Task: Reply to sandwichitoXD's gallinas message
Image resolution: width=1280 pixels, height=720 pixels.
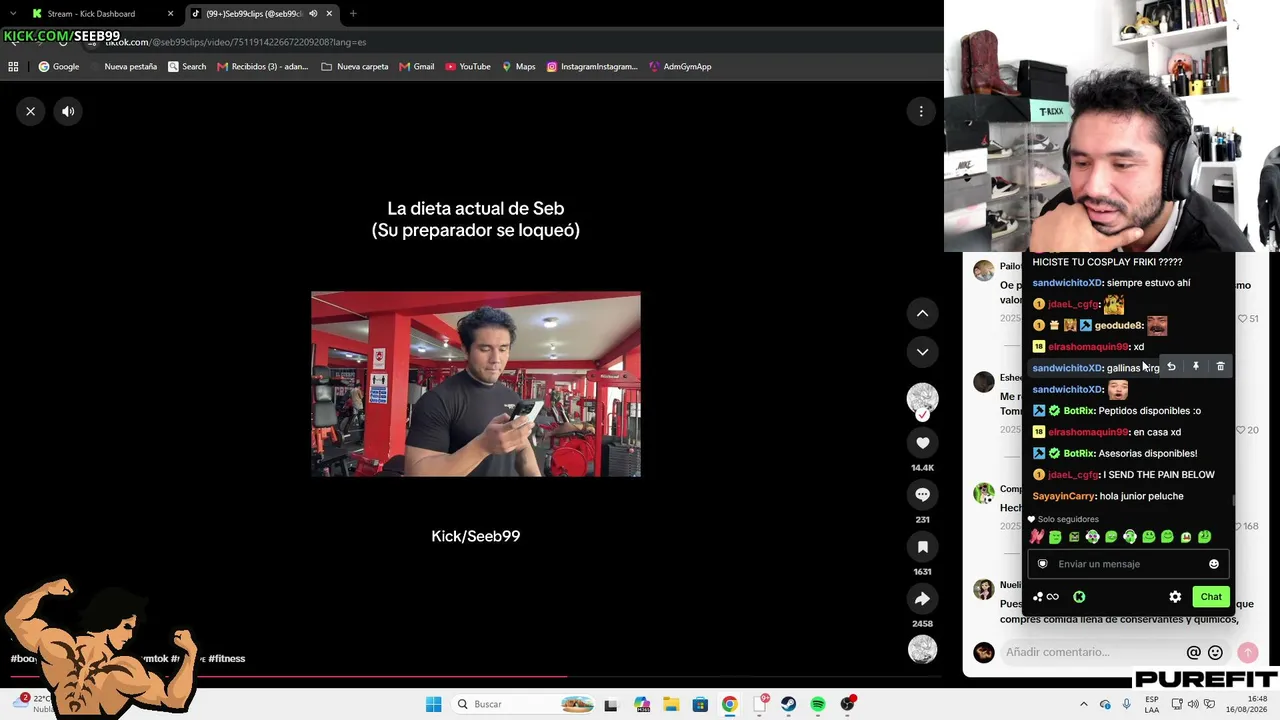Action: (1171, 367)
